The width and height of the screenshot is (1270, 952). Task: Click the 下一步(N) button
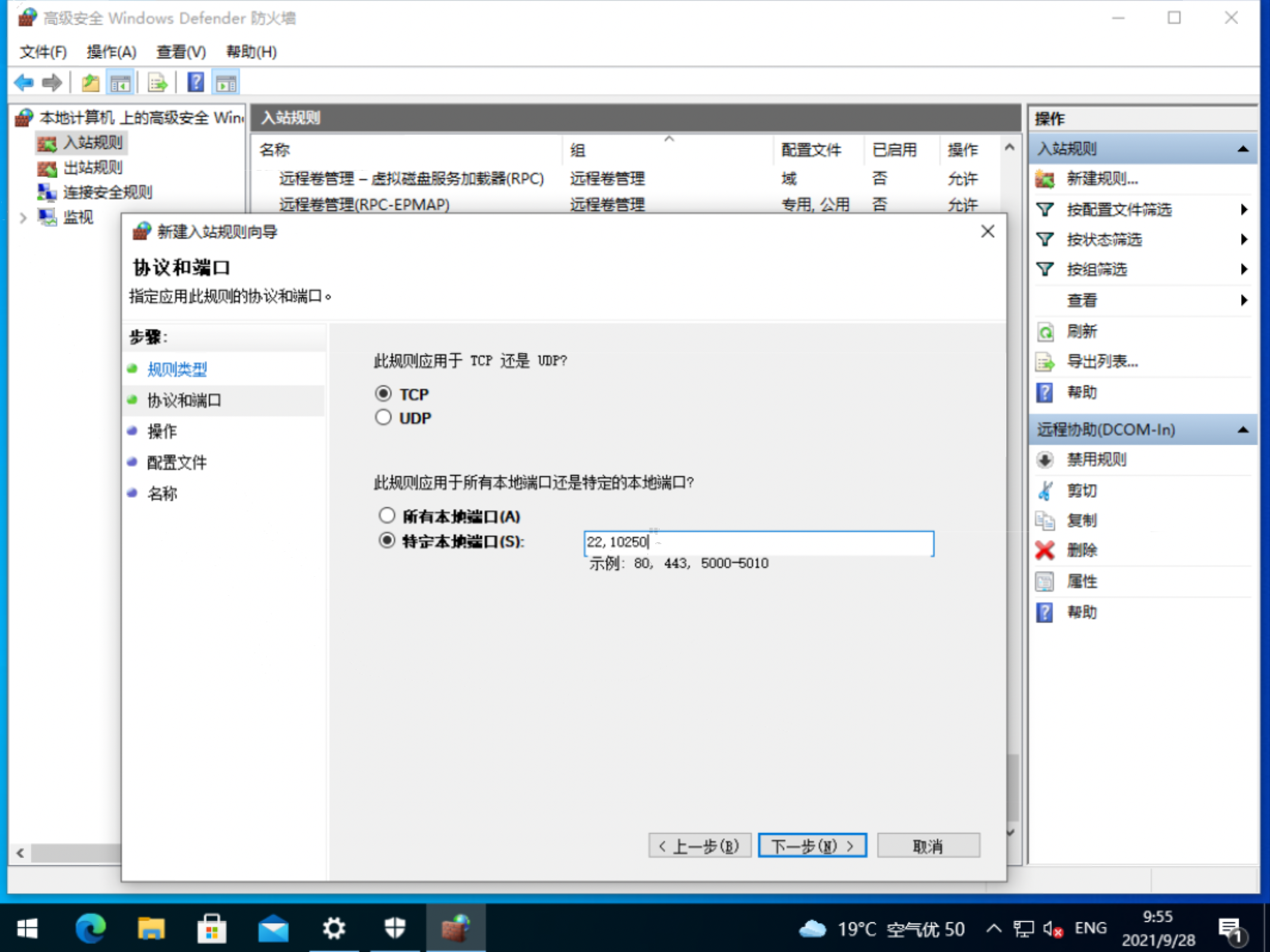point(812,846)
